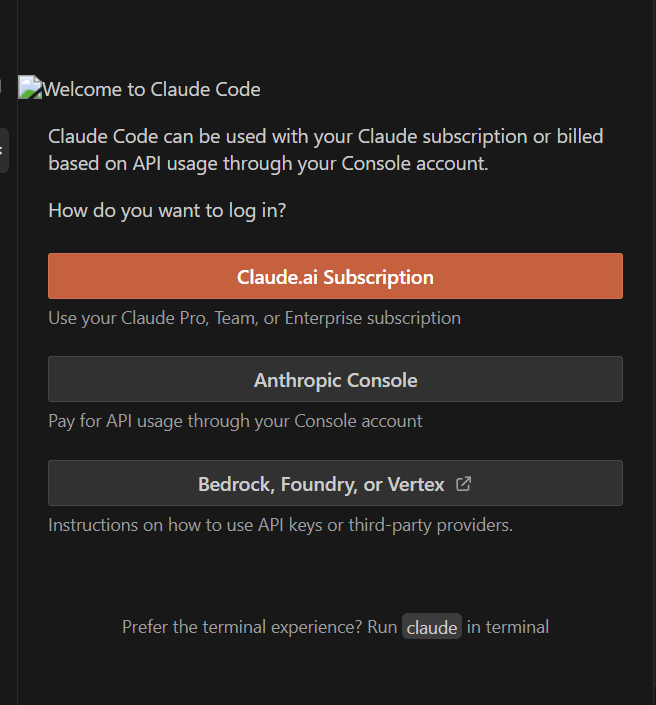Click the partially visible sidebar icon at left edge
656x705 pixels.
(3, 150)
